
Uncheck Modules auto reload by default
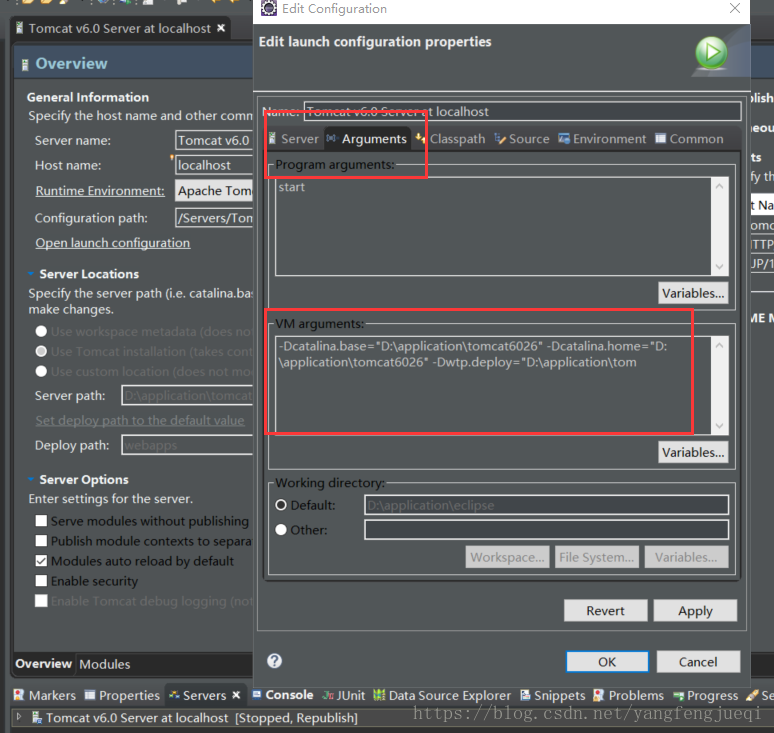click(x=41, y=561)
